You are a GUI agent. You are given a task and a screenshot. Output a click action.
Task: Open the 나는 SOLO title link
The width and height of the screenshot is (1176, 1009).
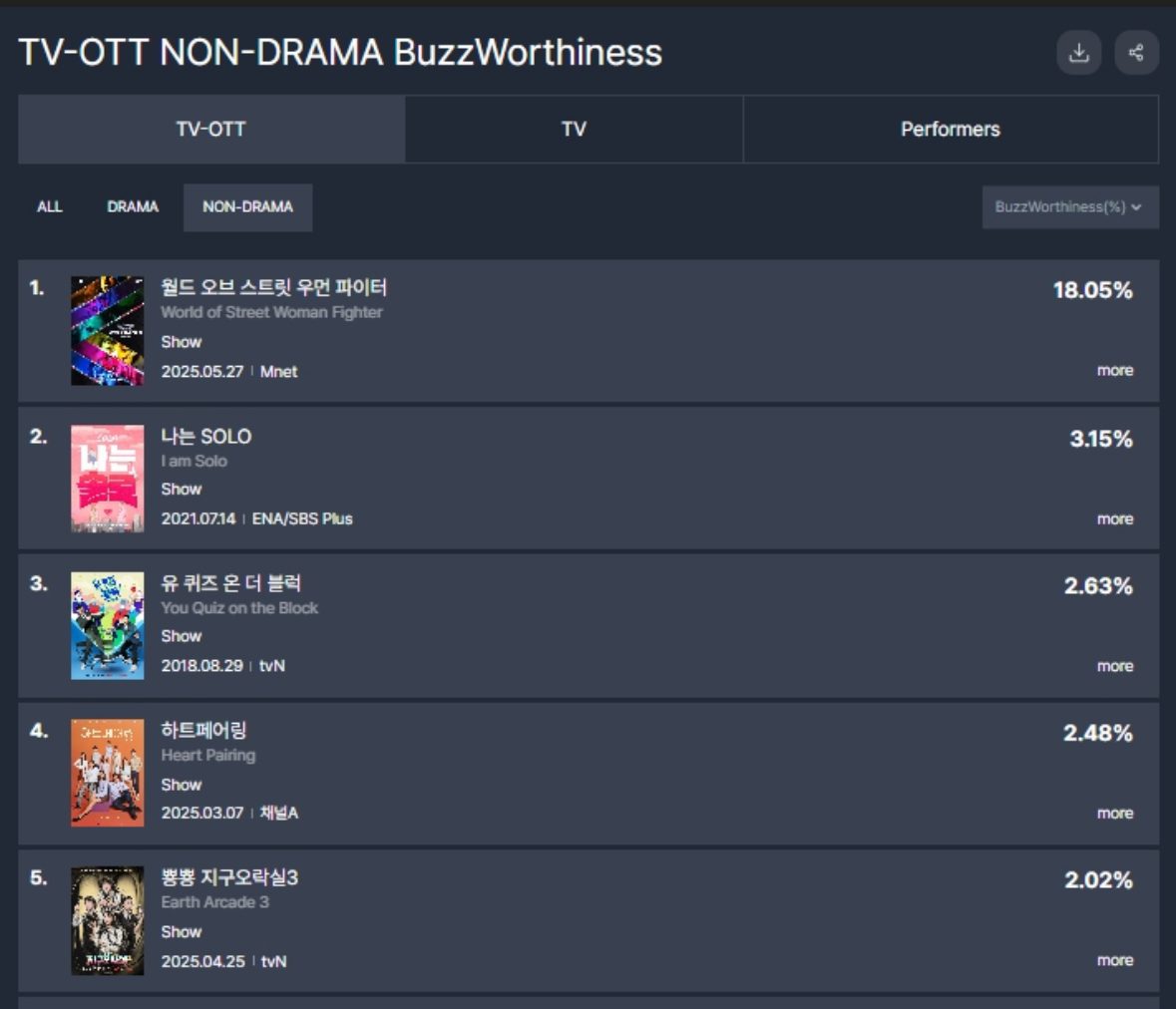pyautogui.click(x=206, y=437)
